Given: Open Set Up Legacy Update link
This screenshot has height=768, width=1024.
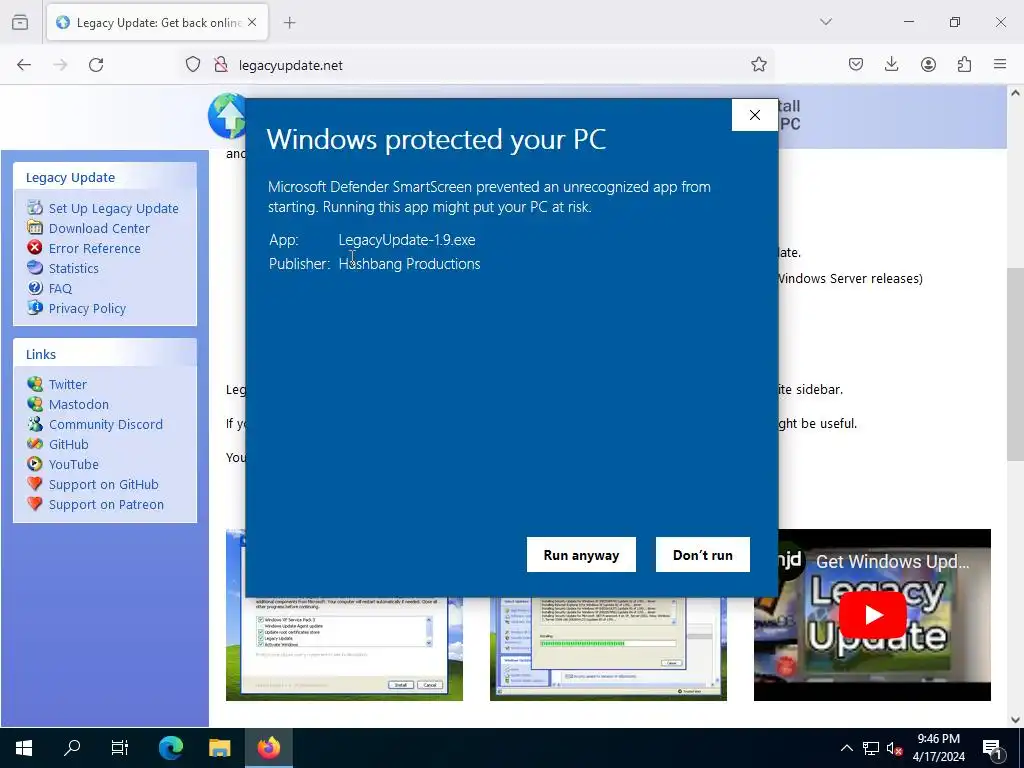Looking at the screenshot, I should tap(114, 208).
